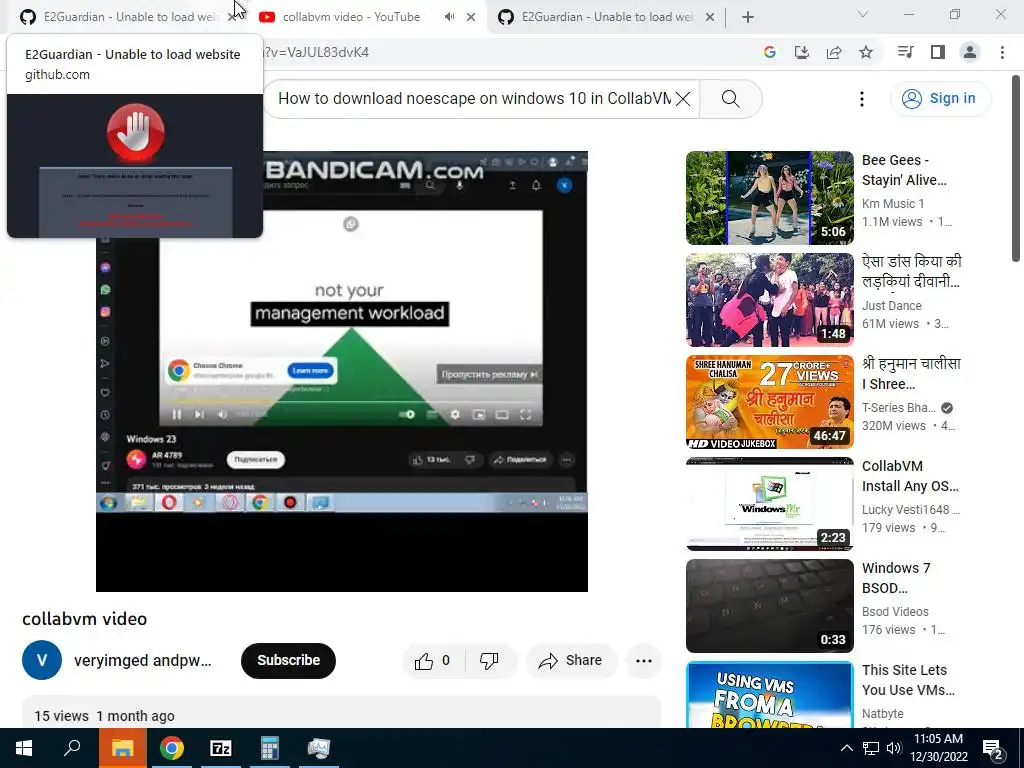The height and width of the screenshot is (768, 1024).
Task: Open the Hanuman Chalisa video thumbnail
Action: [x=769, y=402]
